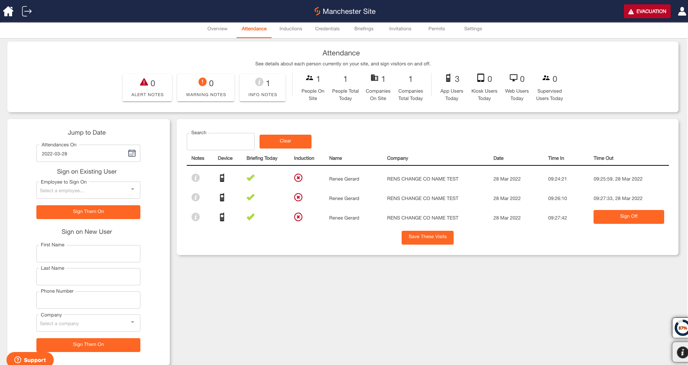The width and height of the screenshot is (688, 365).
Task: Click the Sign Off button for 09:27:42 visit
Action: coord(628,217)
